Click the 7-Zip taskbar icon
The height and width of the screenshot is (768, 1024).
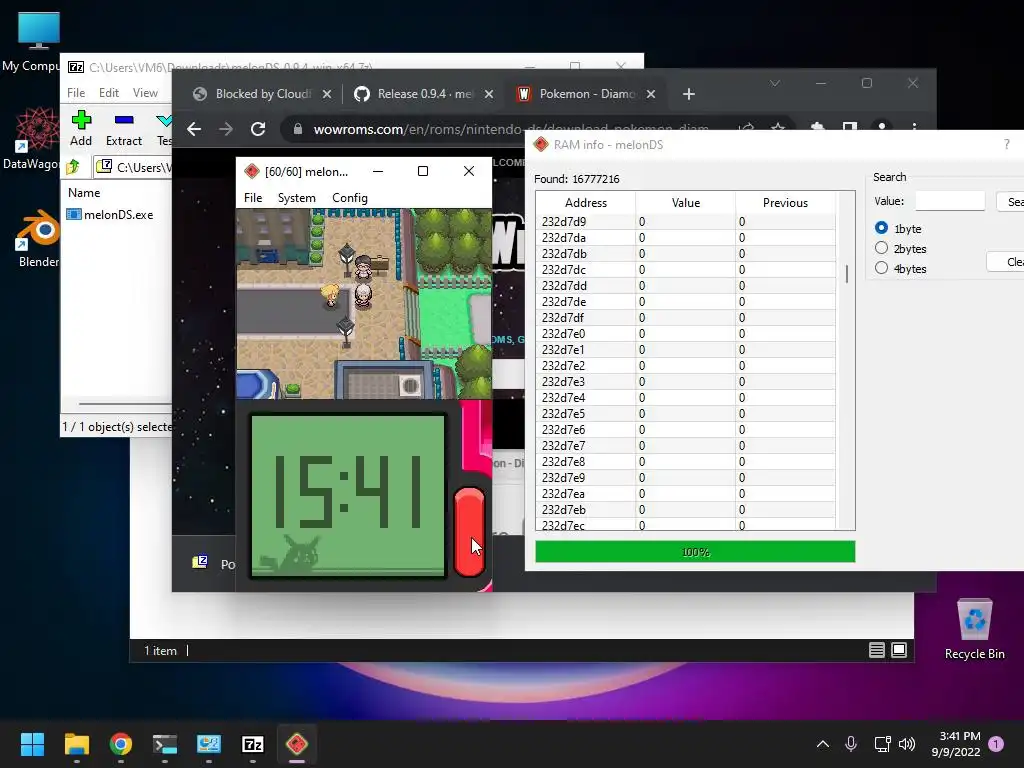pyautogui.click(x=253, y=744)
